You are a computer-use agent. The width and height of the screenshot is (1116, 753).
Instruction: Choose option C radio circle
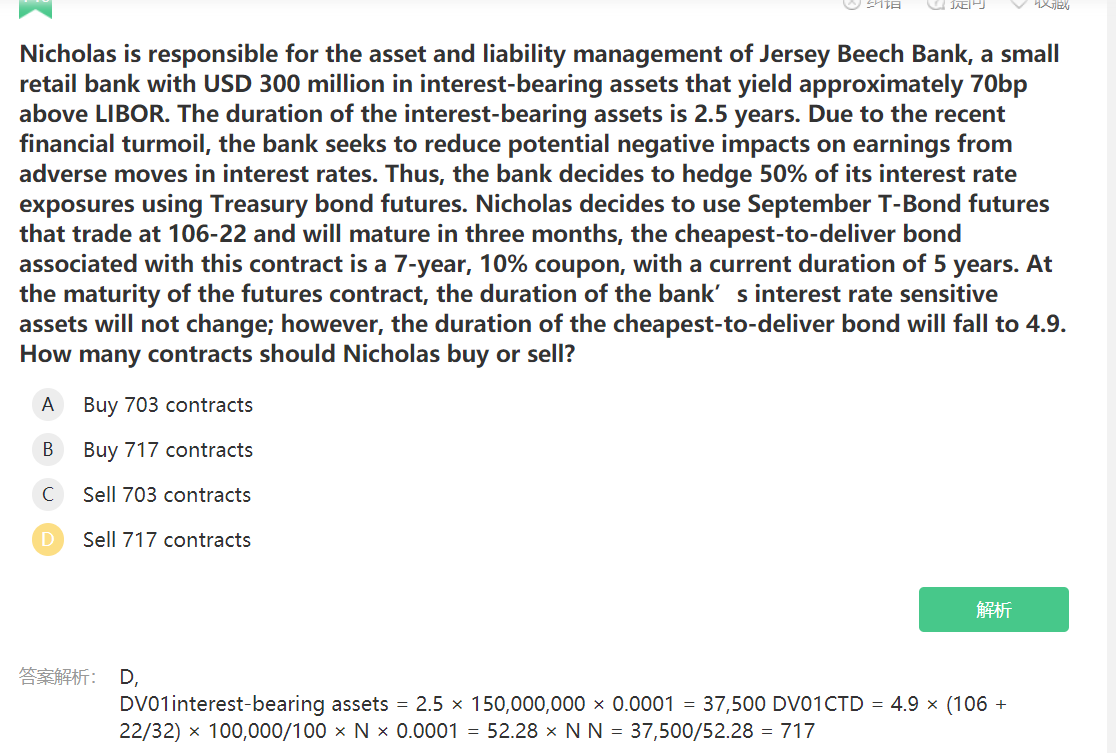point(47,495)
